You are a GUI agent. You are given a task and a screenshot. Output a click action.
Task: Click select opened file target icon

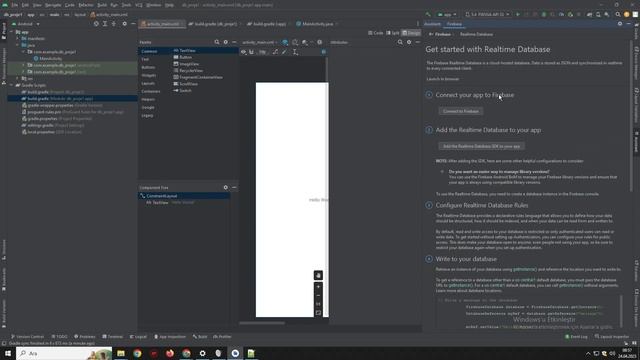point(96,24)
